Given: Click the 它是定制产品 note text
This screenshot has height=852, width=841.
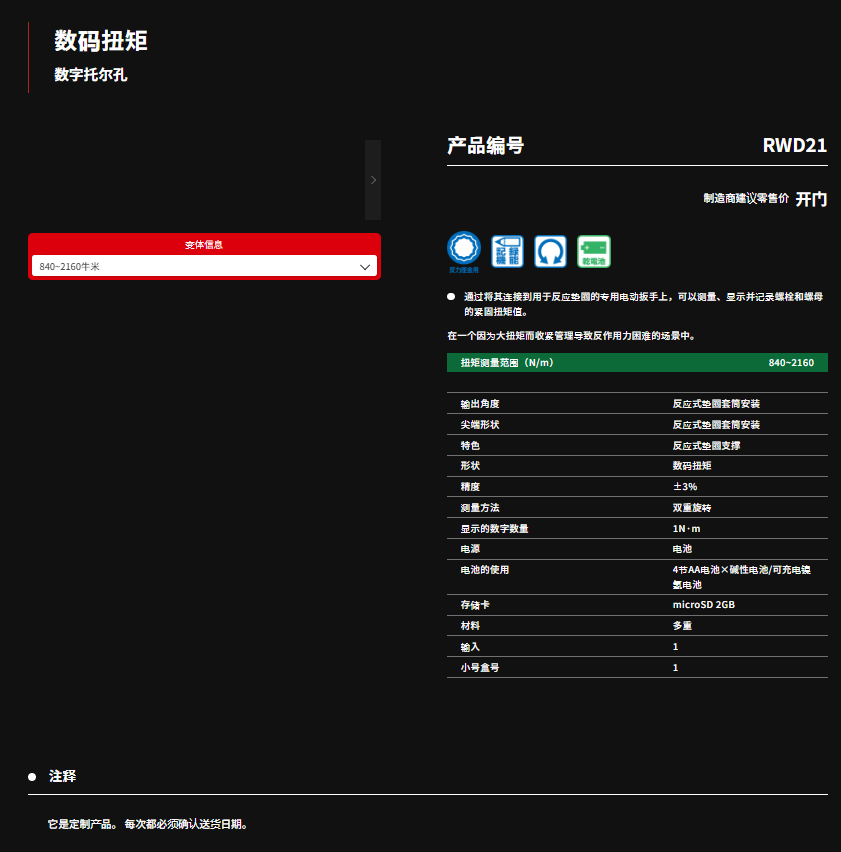Looking at the screenshot, I should point(147,824).
